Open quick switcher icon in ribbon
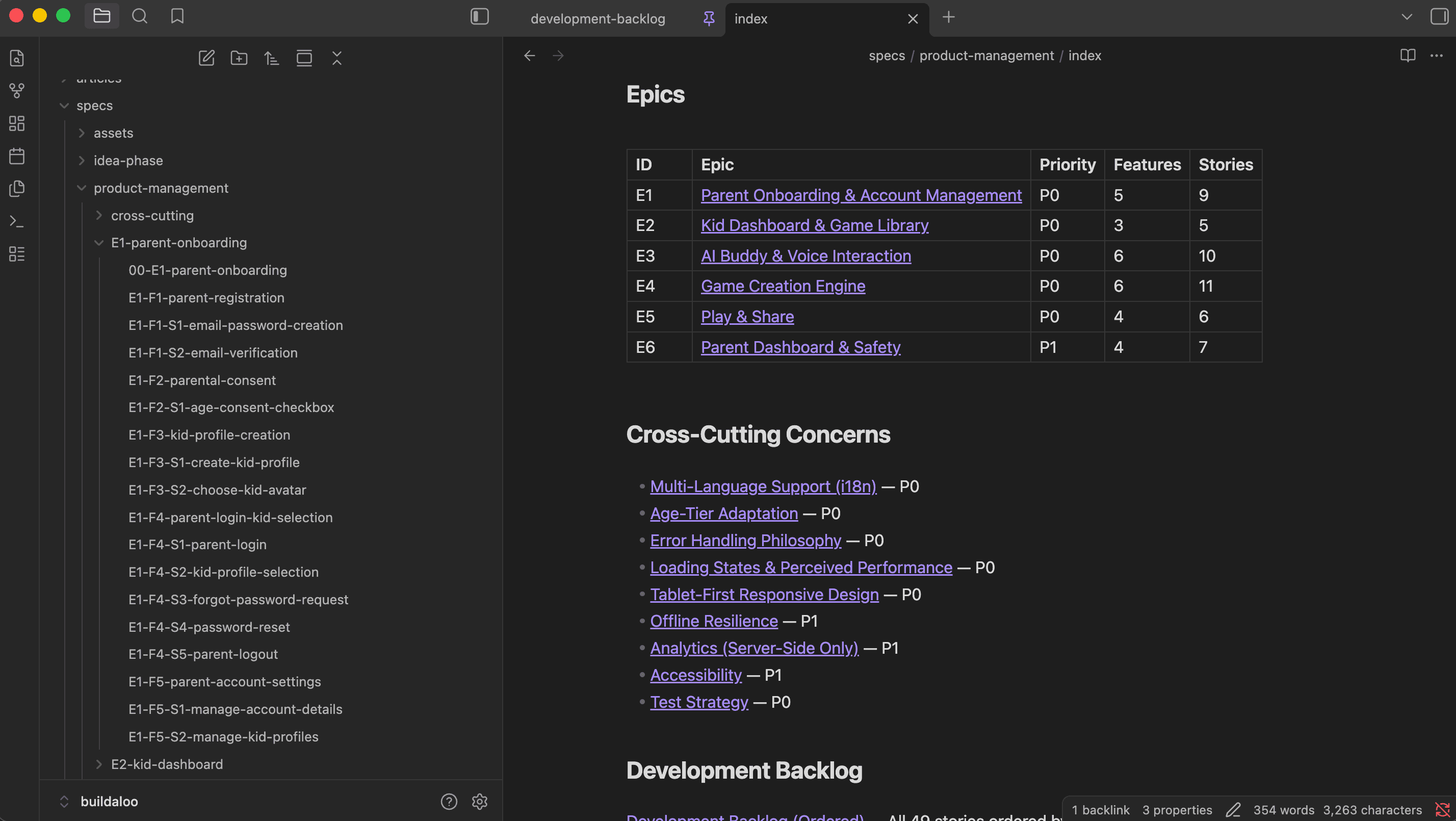This screenshot has width=1456, height=821. (17, 58)
